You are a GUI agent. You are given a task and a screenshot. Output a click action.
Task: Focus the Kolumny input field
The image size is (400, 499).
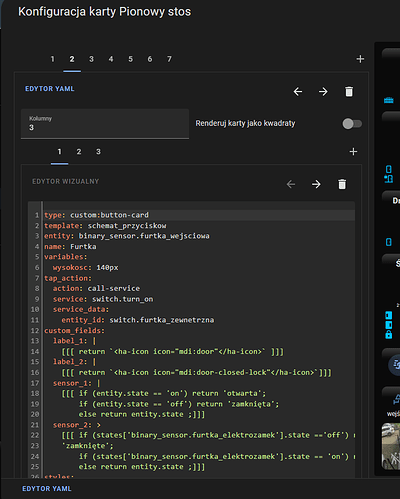(105, 124)
